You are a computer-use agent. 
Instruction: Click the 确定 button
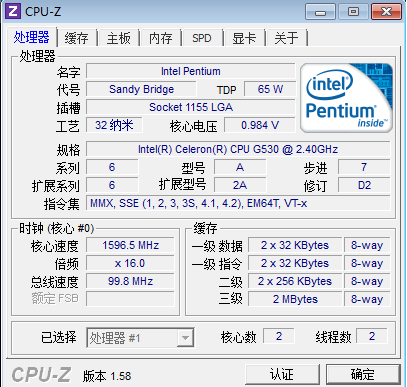coord(363,374)
